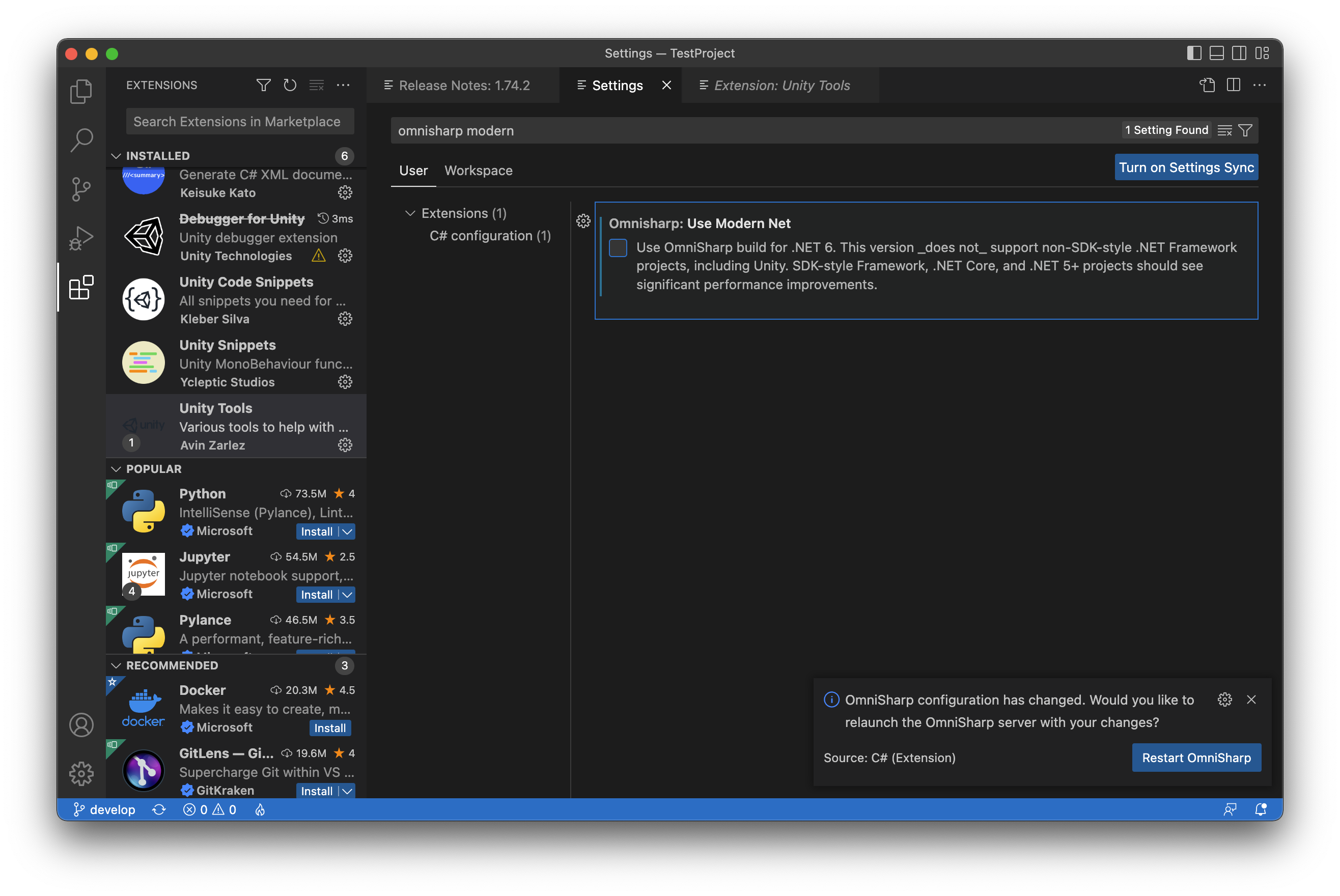Toggle the bottom panel visibility

pyautogui.click(x=1217, y=53)
